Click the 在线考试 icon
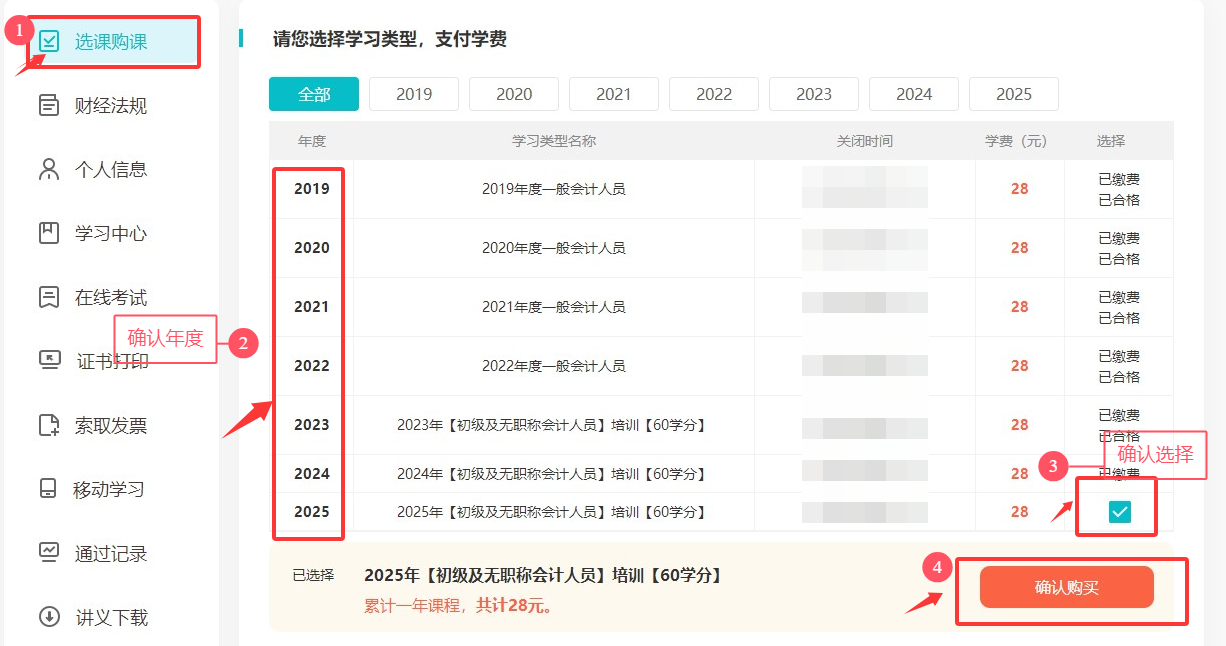Image resolution: width=1226 pixels, height=646 pixels. pyautogui.click(x=48, y=298)
